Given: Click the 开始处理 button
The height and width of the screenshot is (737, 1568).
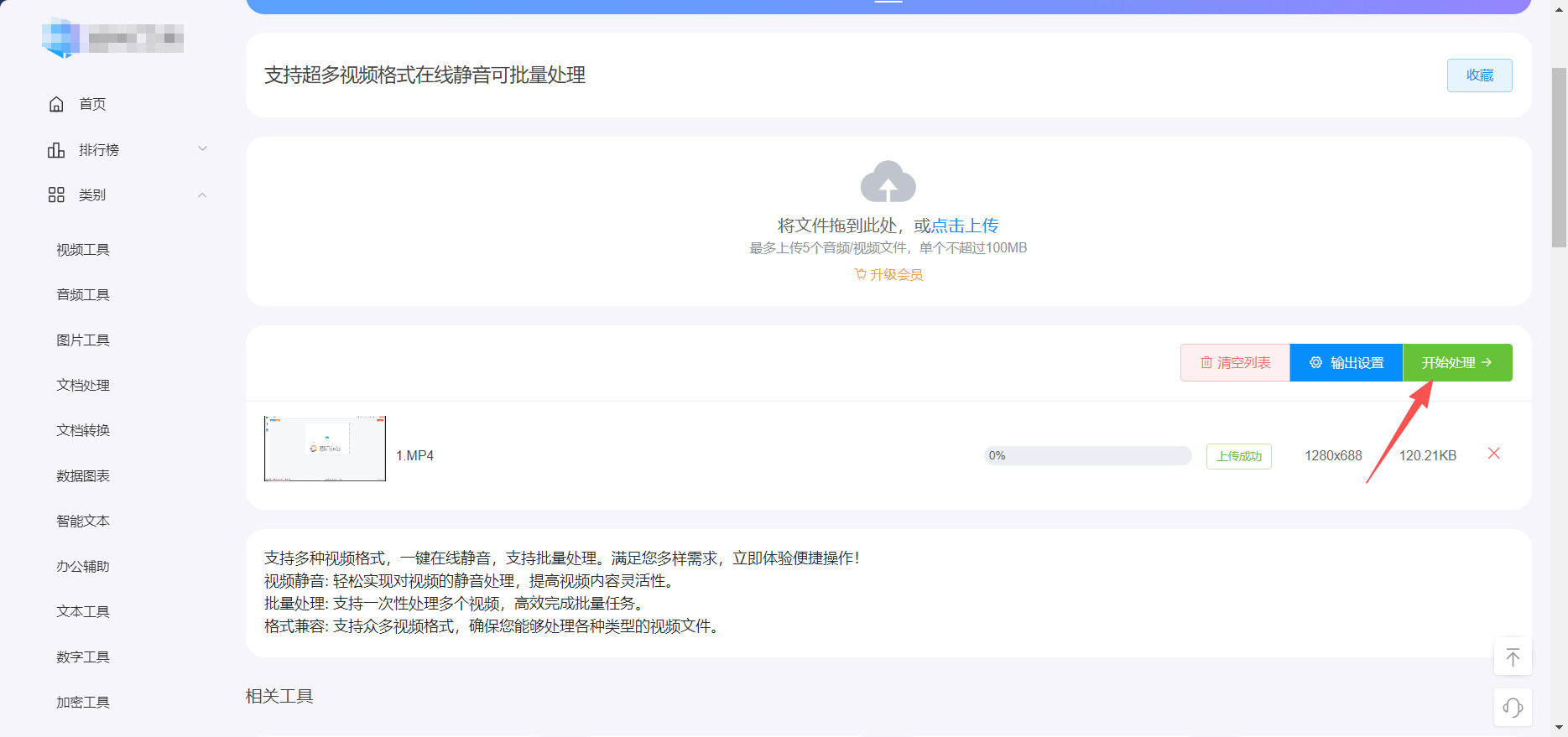Looking at the screenshot, I should [x=1458, y=363].
